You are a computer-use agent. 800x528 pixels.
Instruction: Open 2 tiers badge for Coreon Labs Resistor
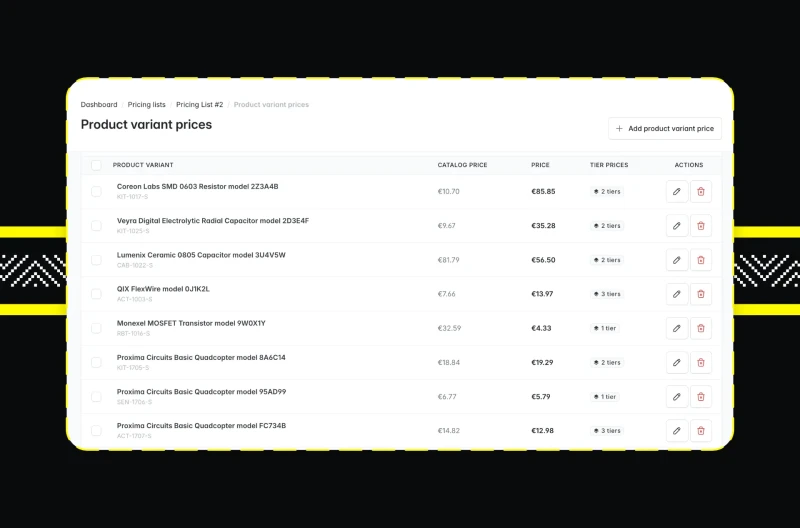[607, 191]
